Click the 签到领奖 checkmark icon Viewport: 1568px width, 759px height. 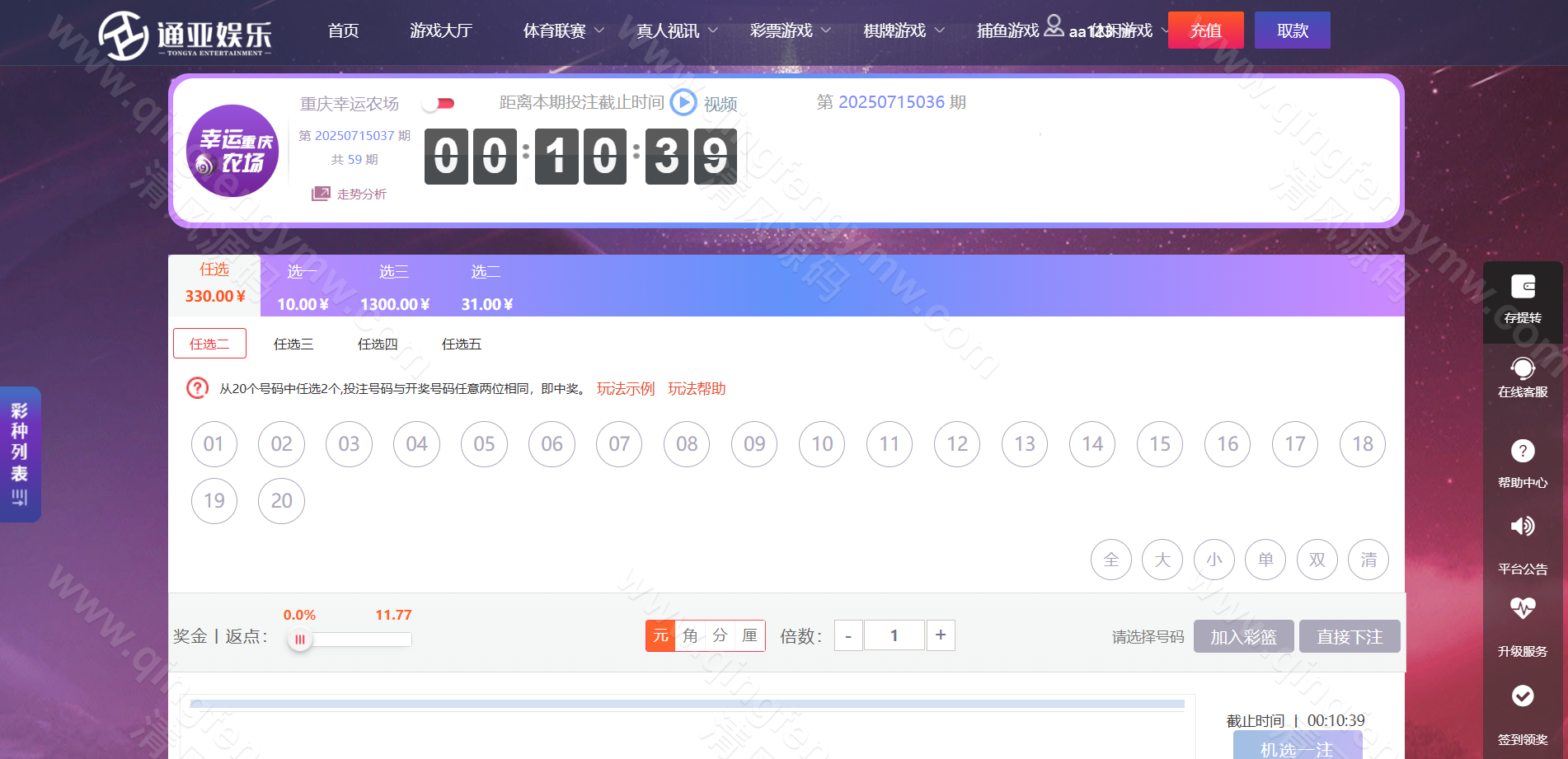tap(1522, 696)
